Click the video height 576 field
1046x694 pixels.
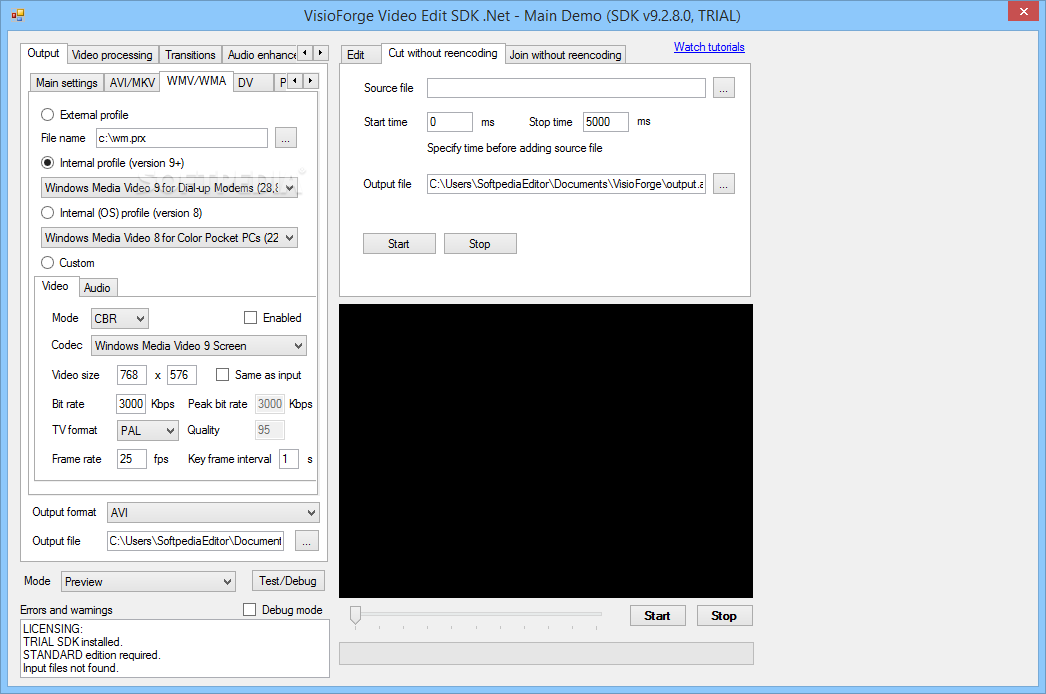tap(181, 375)
